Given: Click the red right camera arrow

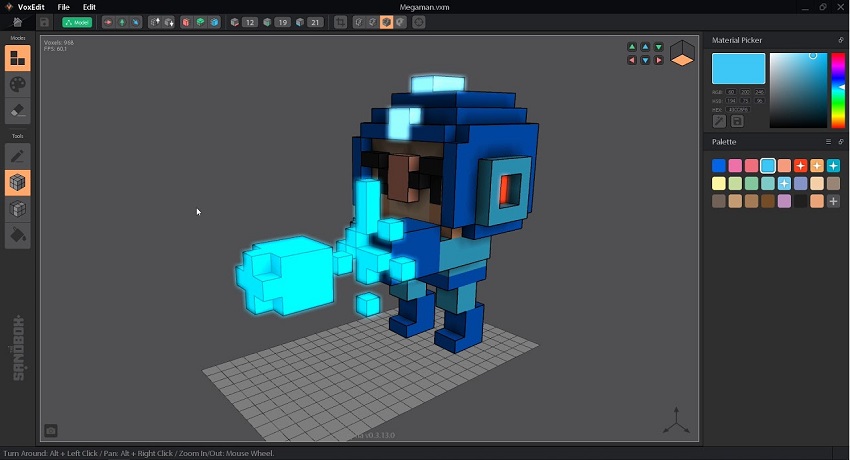Looking at the screenshot, I should coord(659,60).
